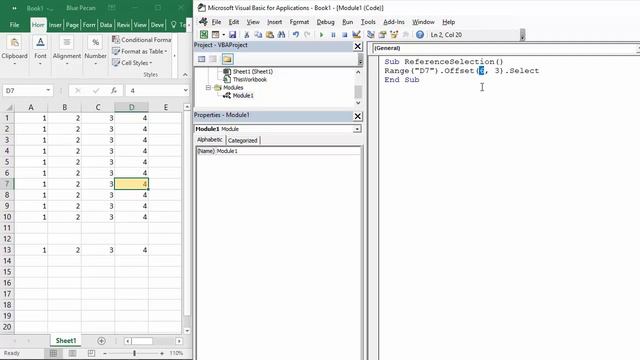
Task: Open the Excel Data ribbon tab
Action: (x=106, y=25)
